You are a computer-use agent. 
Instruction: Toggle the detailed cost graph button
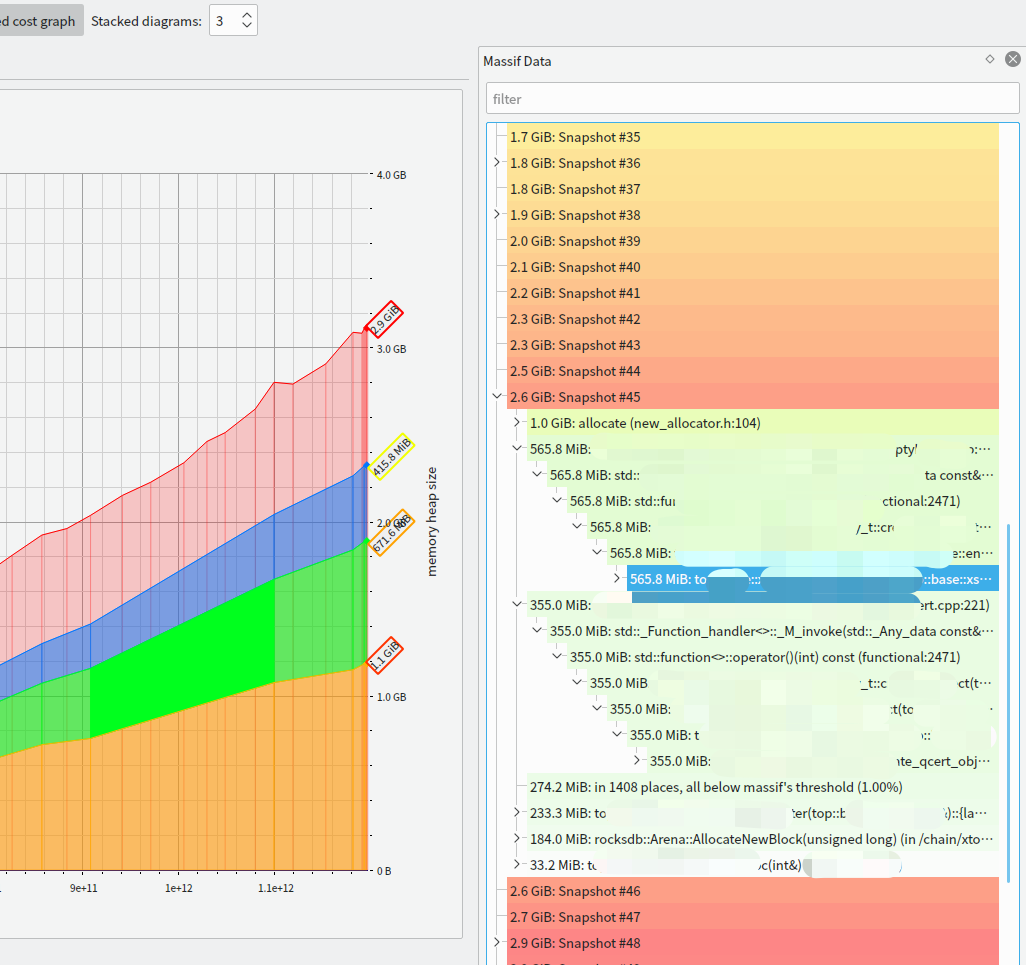click(x=40, y=21)
